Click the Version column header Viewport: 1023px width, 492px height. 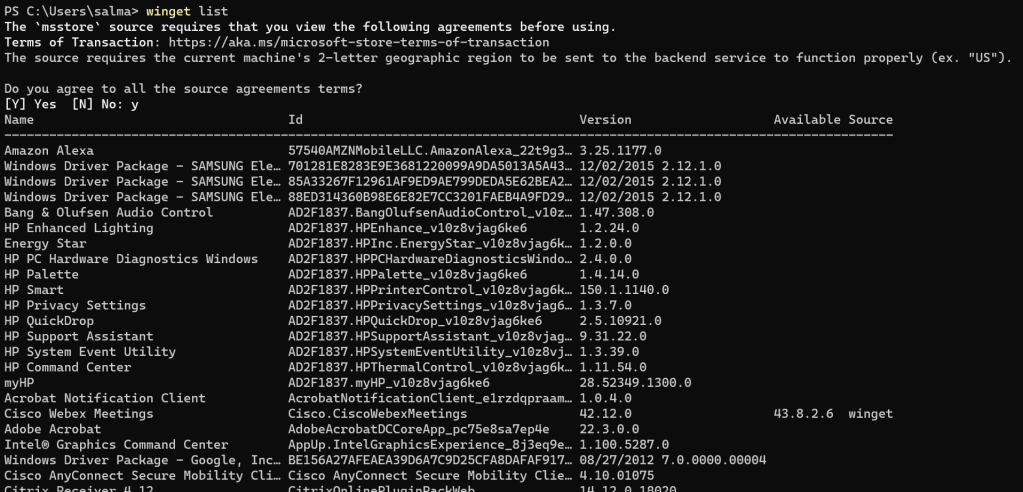(605, 120)
